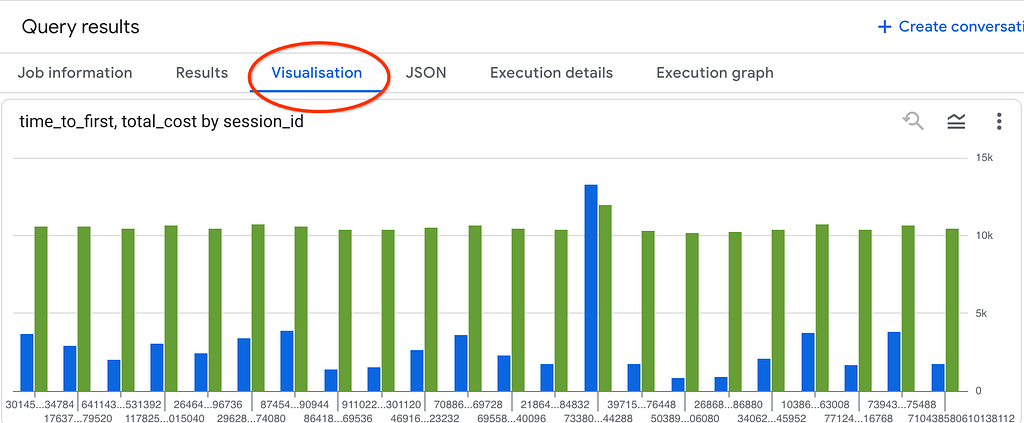
Task: Click the axis label 21864...84832
Action: point(555,405)
